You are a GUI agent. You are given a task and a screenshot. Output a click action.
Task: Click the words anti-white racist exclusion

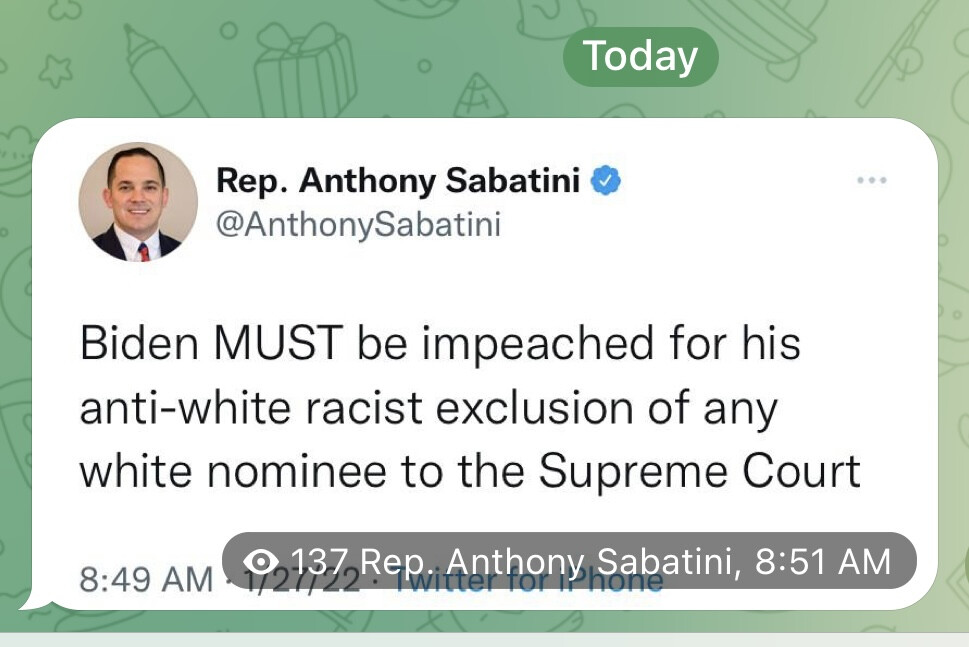pyautogui.click(x=357, y=408)
